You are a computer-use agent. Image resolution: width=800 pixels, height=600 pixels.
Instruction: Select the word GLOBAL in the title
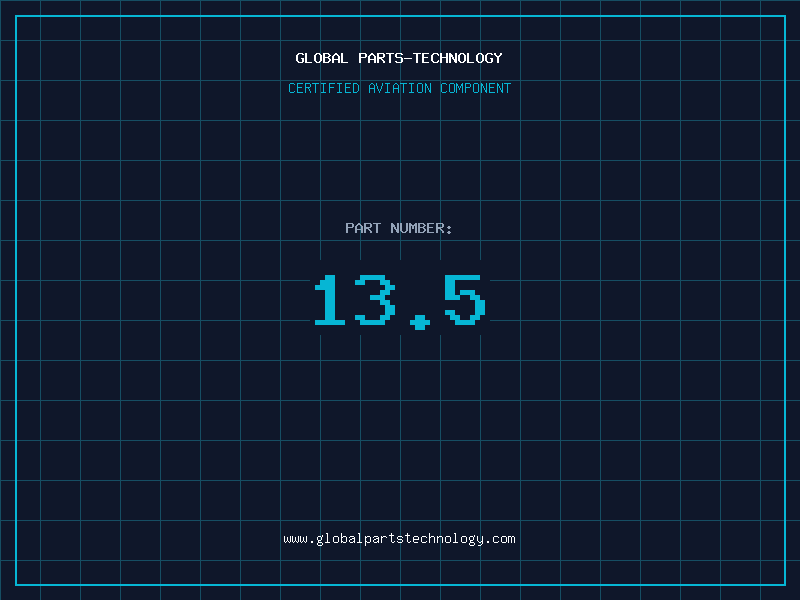click(x=322, y=59)
